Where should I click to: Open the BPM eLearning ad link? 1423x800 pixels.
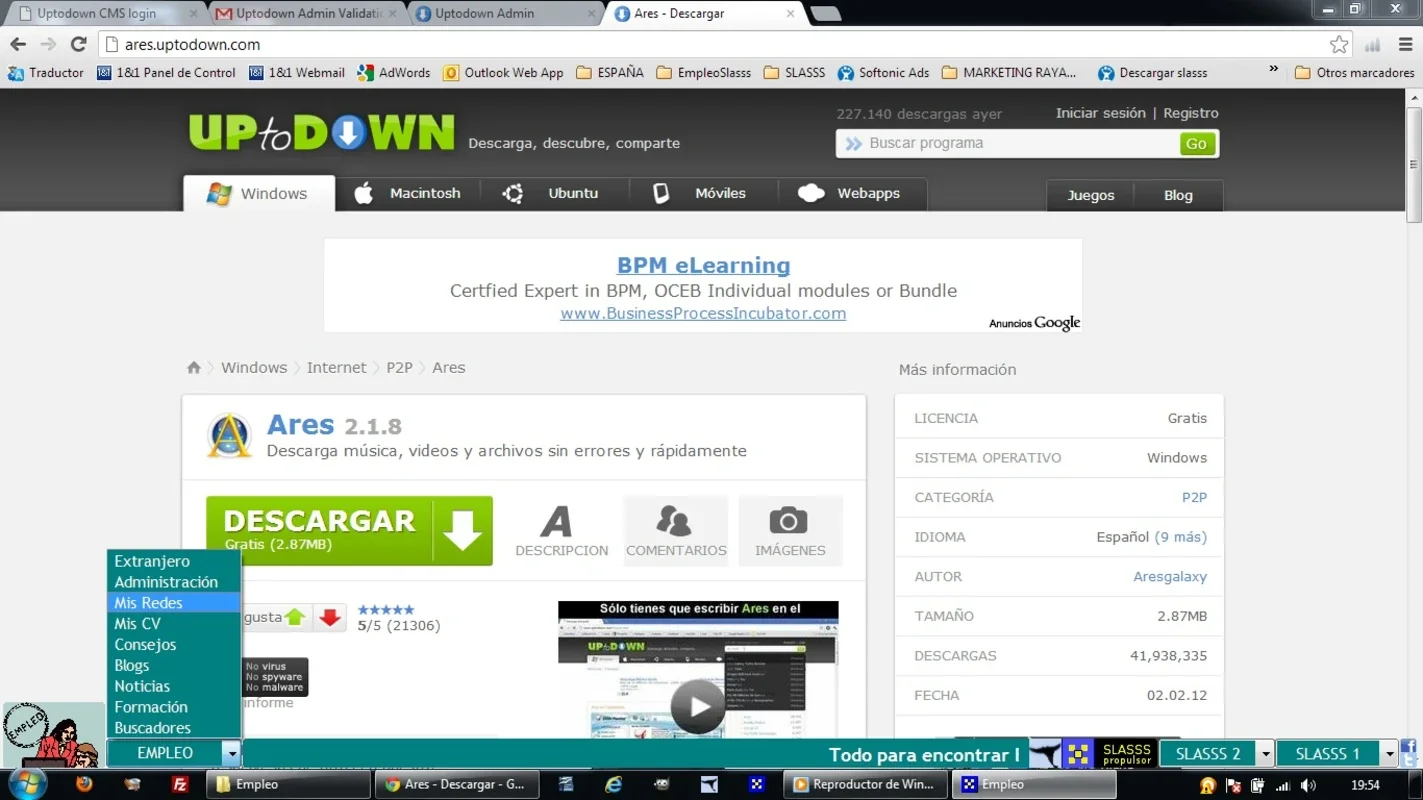[x=703, y=265]
